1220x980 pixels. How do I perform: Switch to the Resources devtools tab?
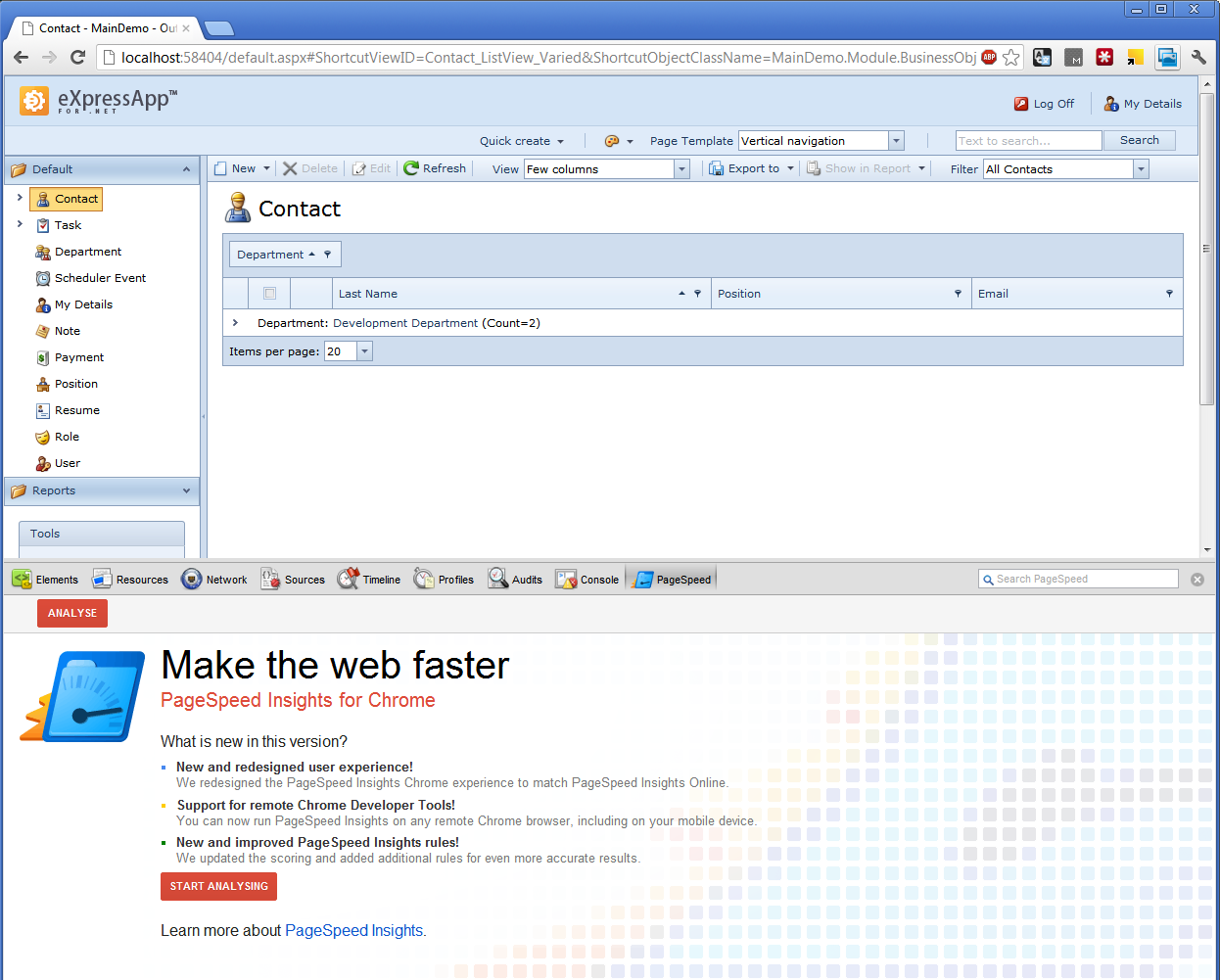130,580
